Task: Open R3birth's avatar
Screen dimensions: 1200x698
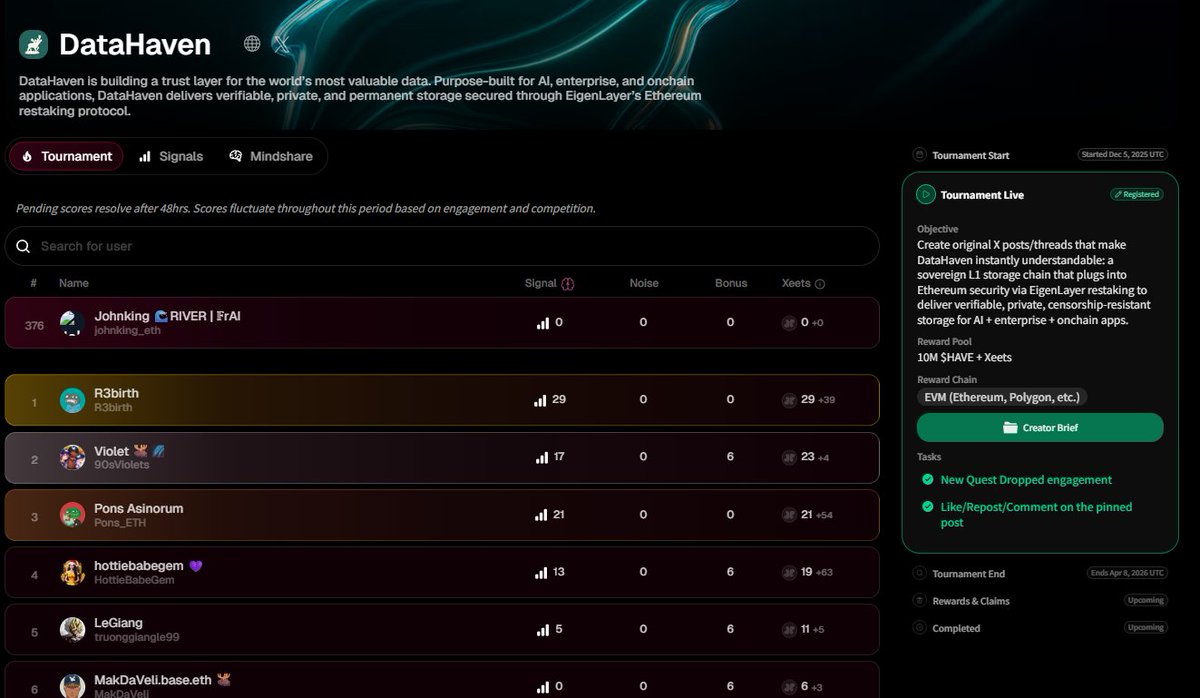Action: 72,400
